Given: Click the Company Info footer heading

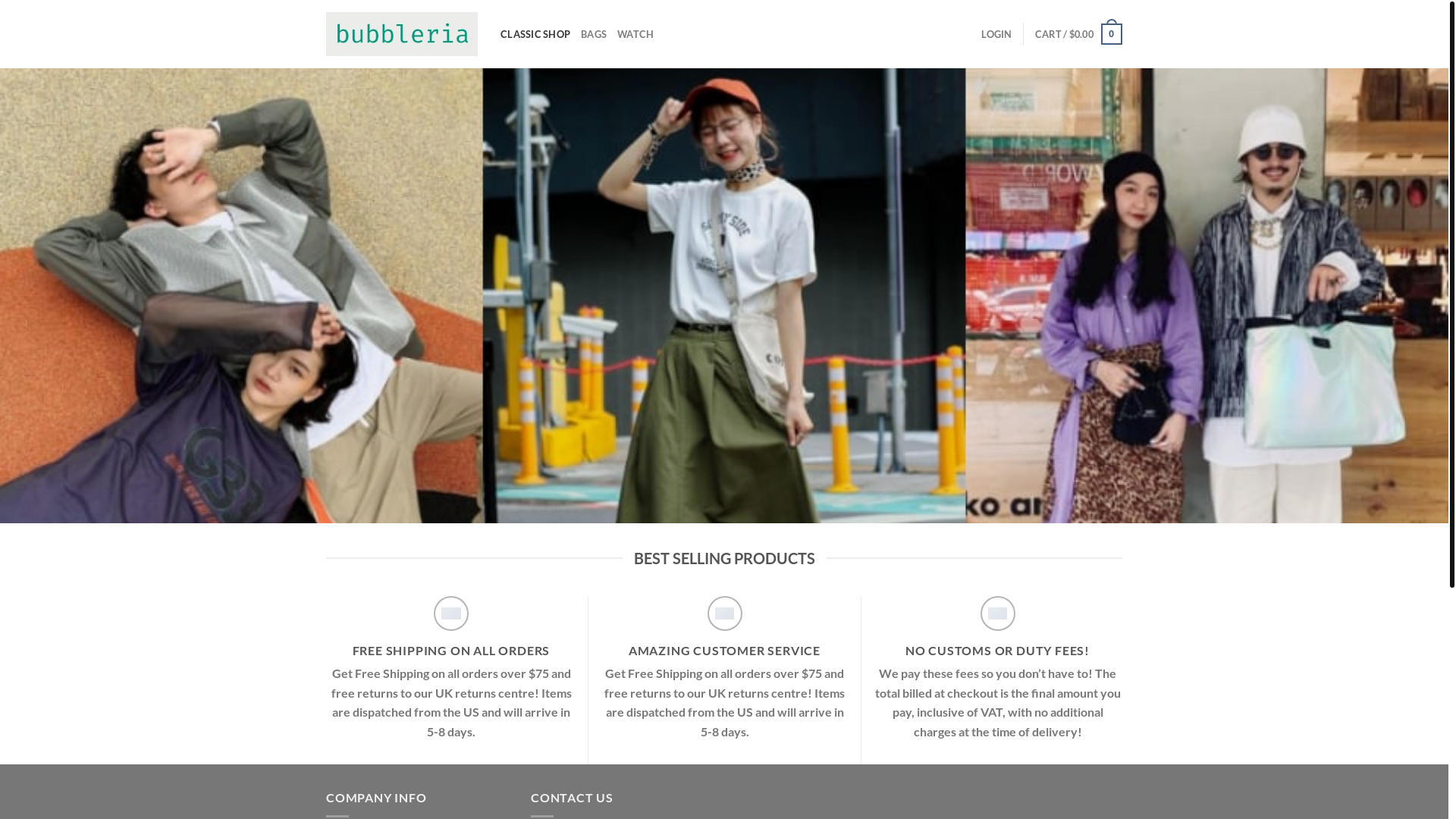Looking at the screenshot, I should point(376,798).
